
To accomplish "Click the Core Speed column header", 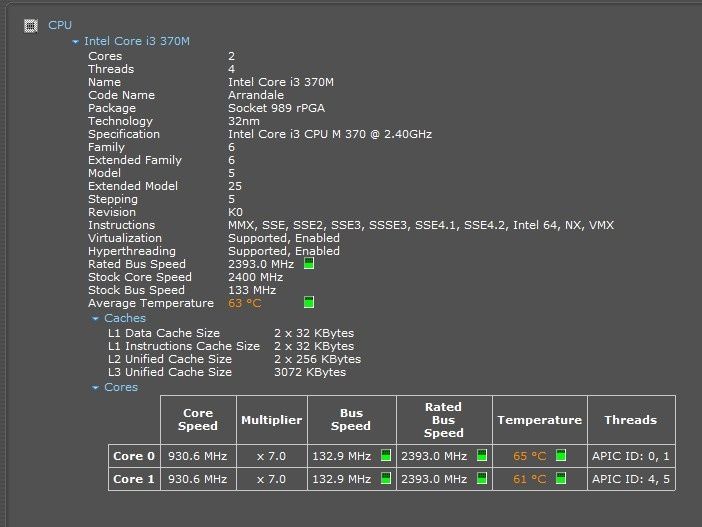I will click(x=198, y=420).
